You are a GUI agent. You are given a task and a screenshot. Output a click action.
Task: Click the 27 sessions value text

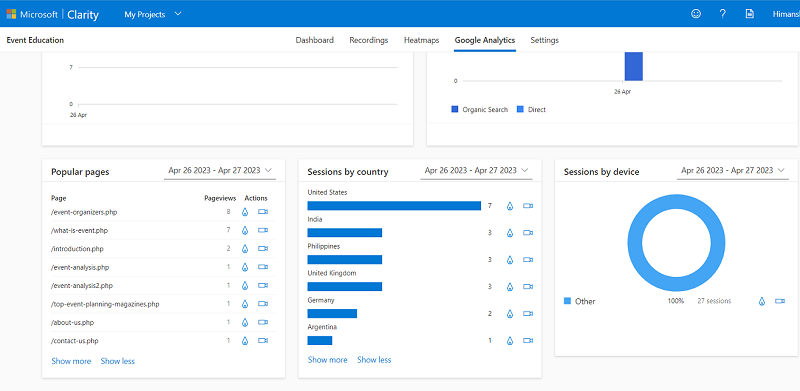click(x=714, y=301)
